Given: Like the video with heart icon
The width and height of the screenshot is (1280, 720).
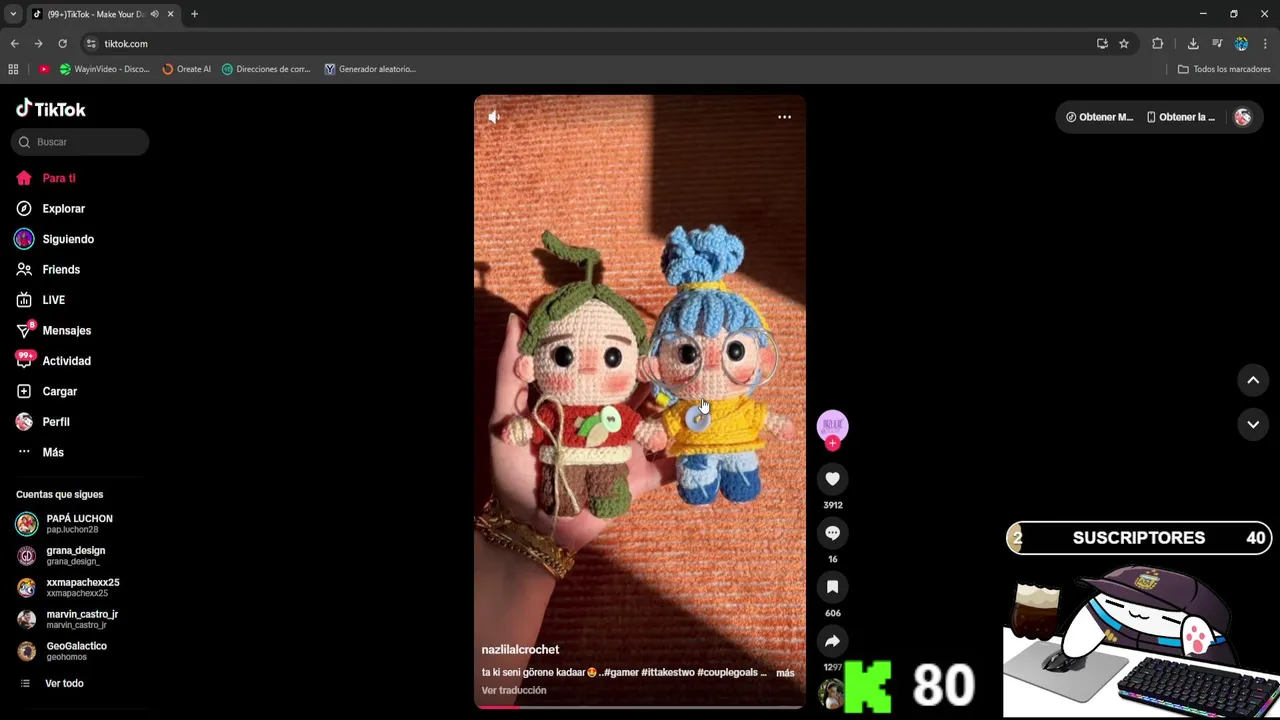Looking at the screenshot, I should (832, 479).
